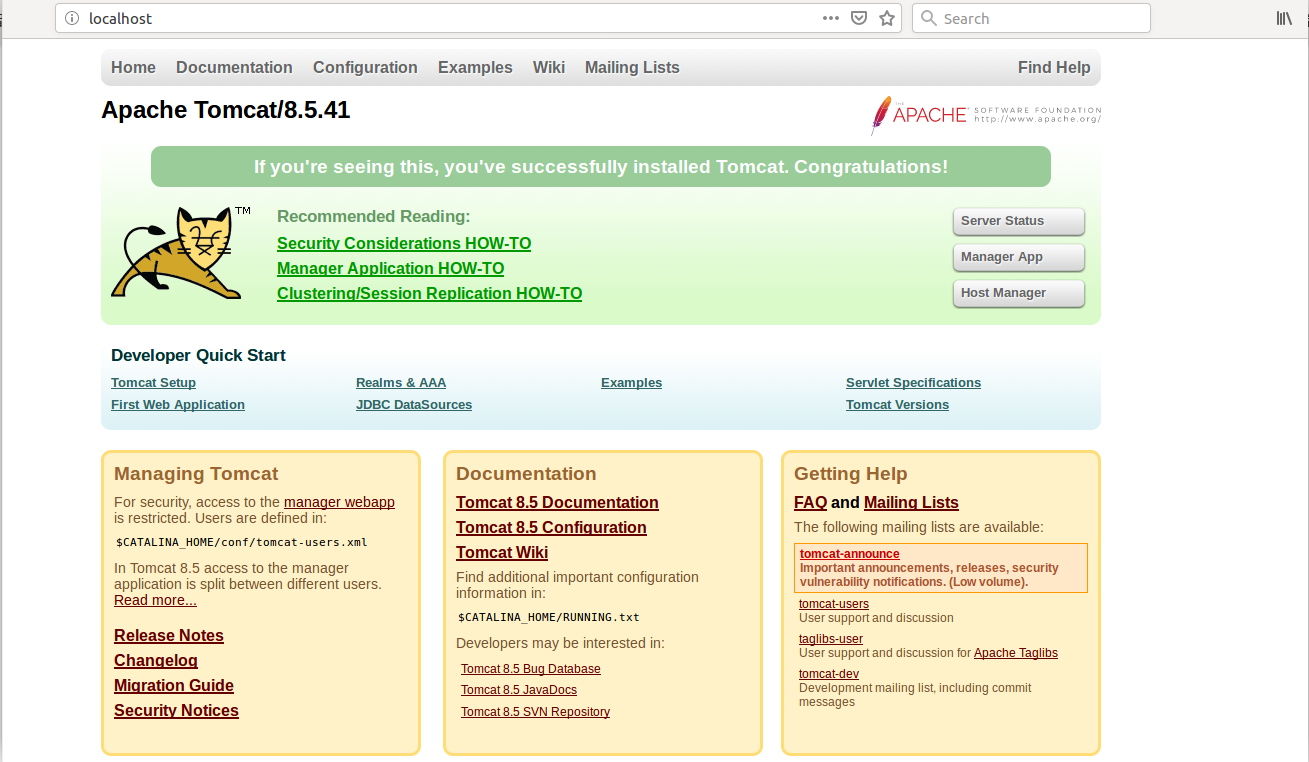Viewport: 1309px width, 762px height.
Task: Open the Security Notices link
Action: point(176,711)
